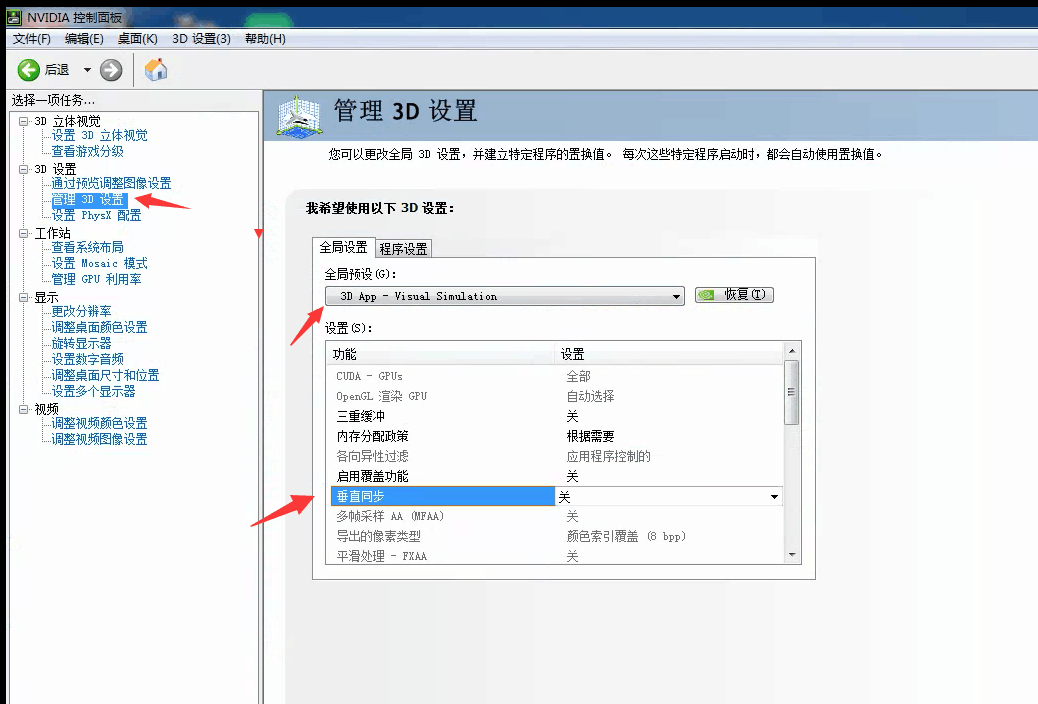Click the grey Forward arrow icon
Screen dimensions: 1038x704
[x=111, y=70]
